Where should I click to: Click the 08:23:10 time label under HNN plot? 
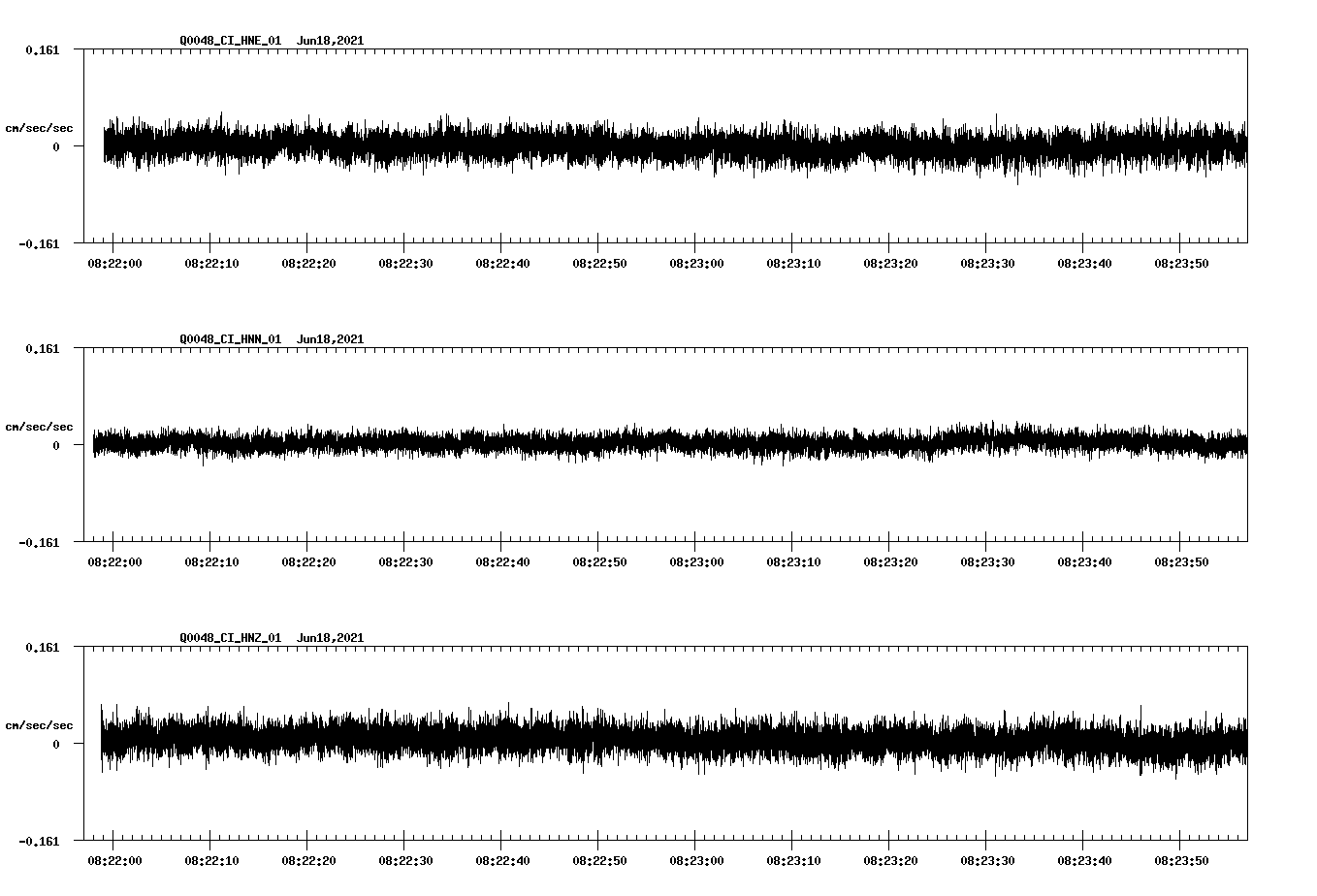793,561
